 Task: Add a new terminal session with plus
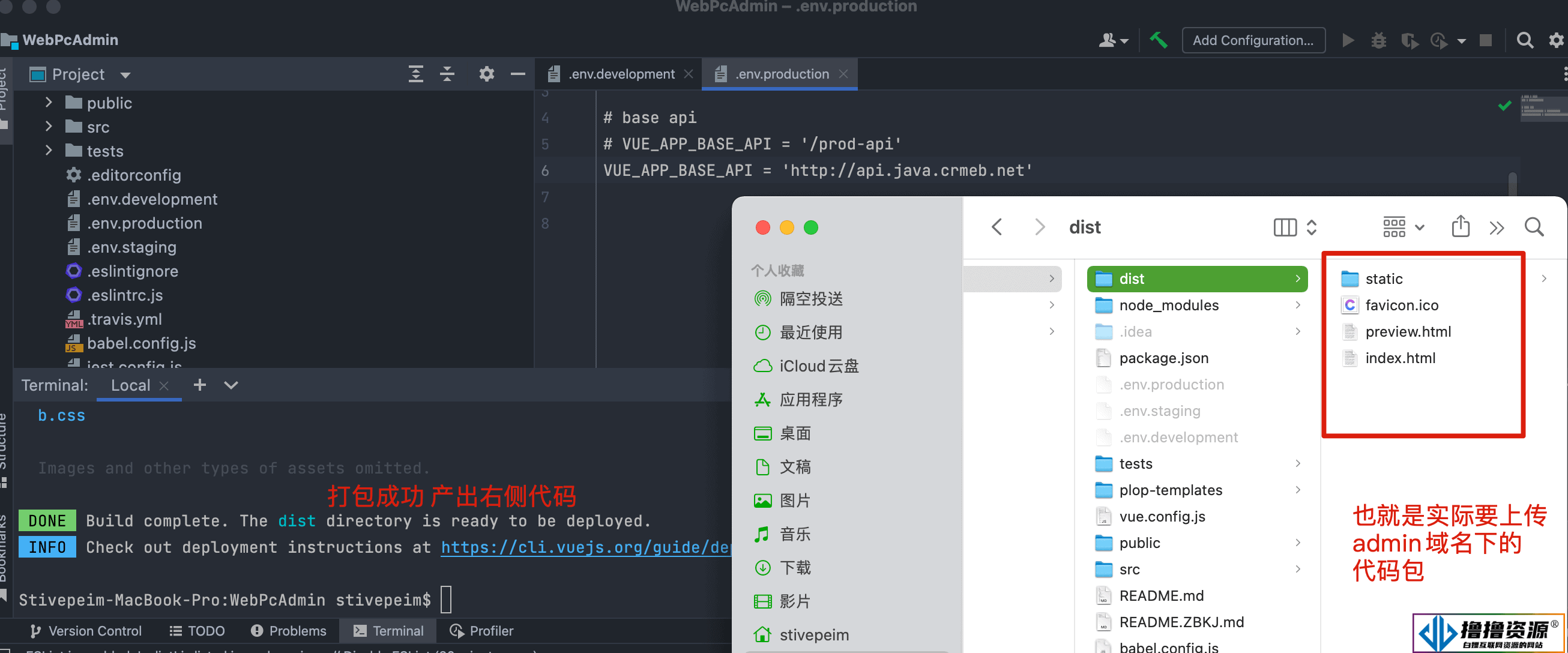point(200,385)
